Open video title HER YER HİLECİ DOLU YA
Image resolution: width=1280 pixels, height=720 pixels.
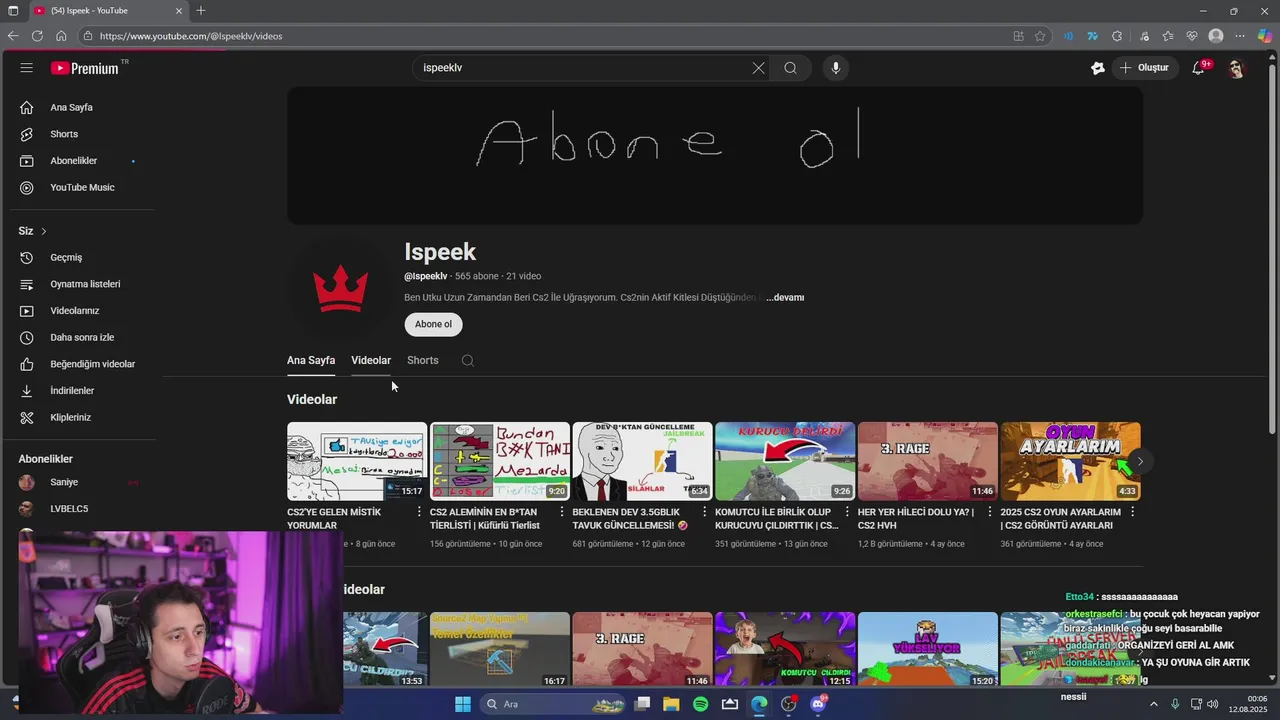(x=916, y=518)
